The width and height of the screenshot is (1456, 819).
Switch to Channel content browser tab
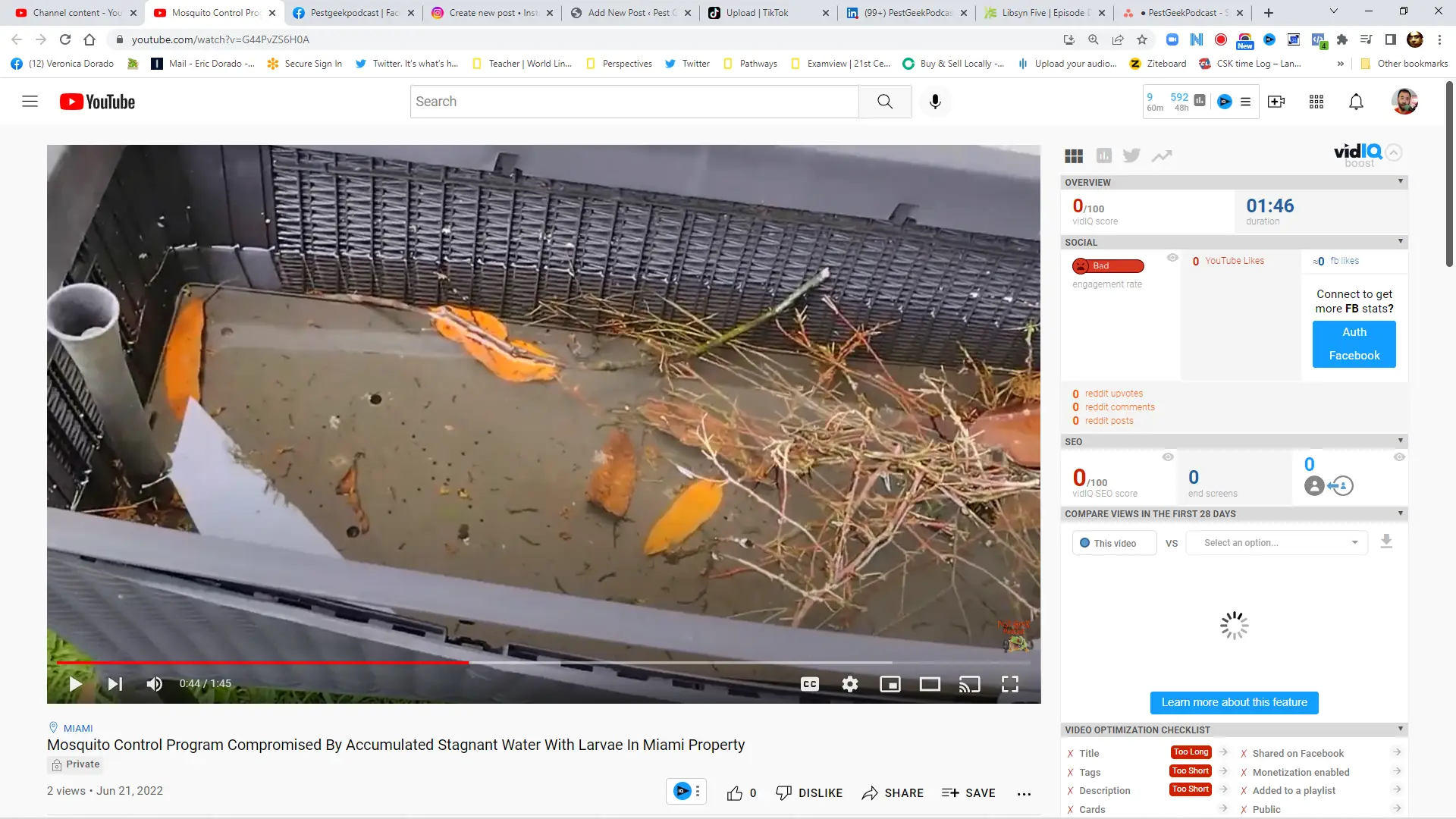click(76, 13)
